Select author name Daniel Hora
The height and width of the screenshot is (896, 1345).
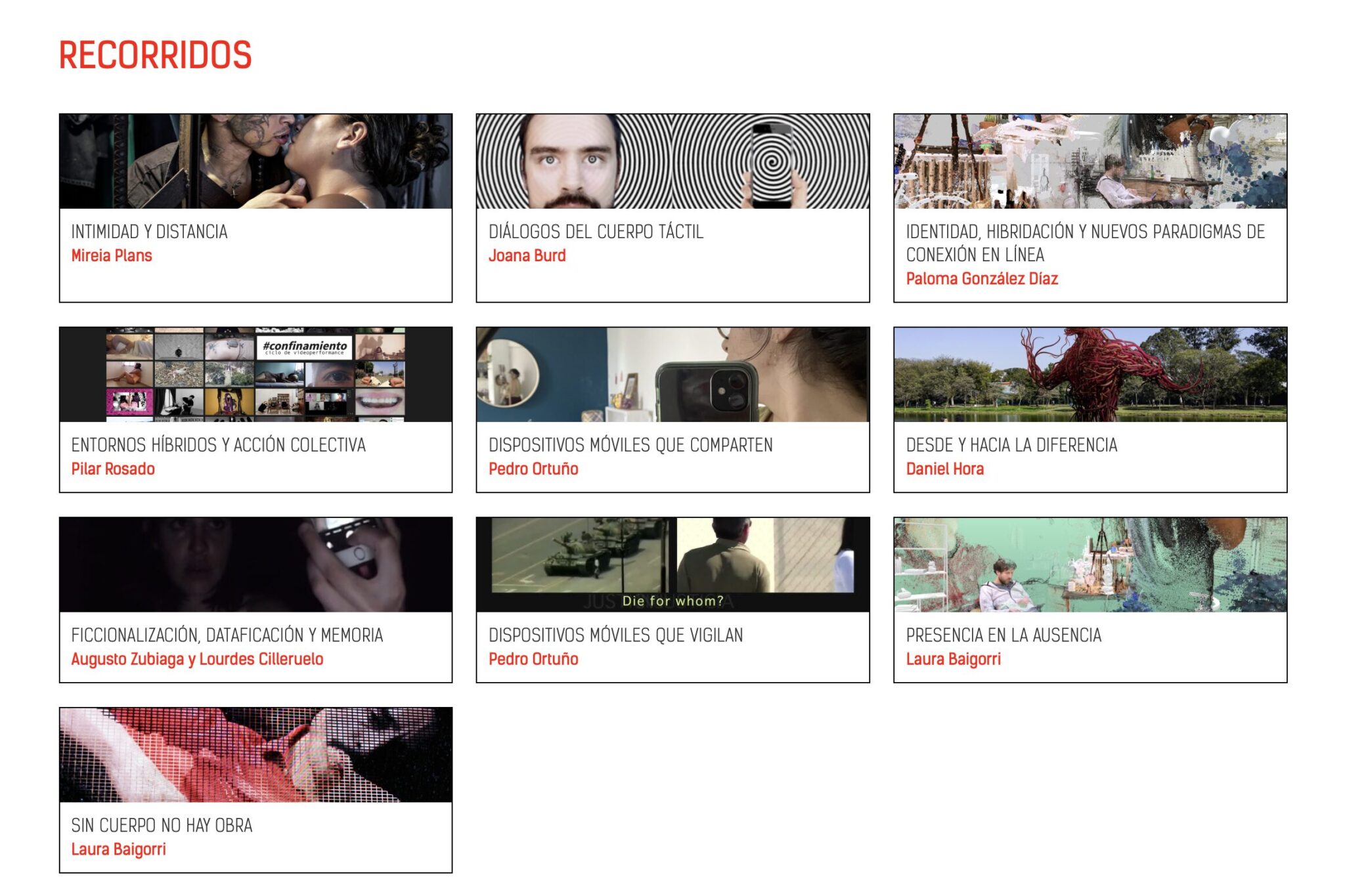(944, 469)
